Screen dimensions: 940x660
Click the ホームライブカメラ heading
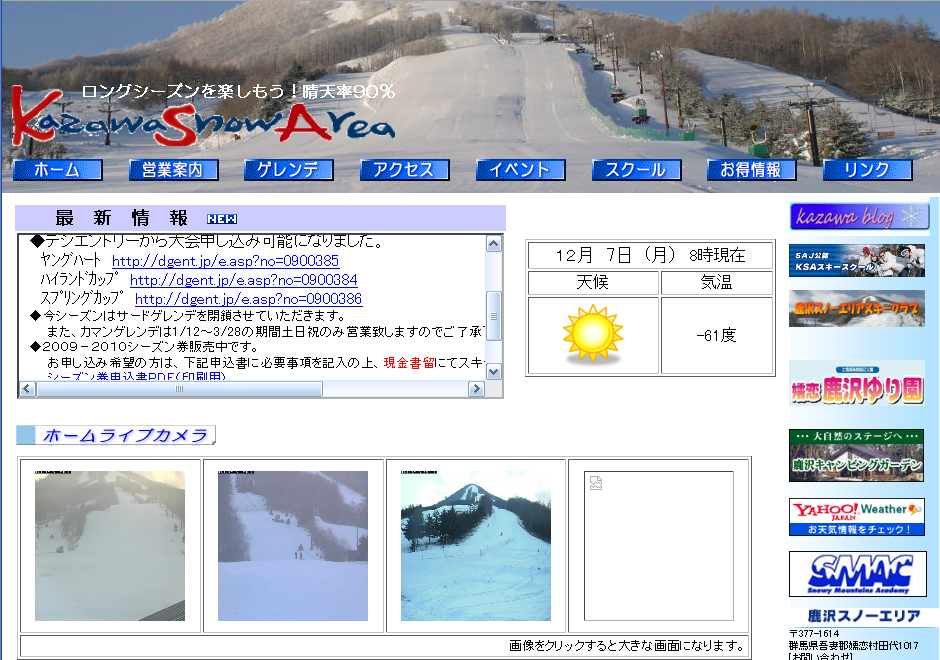click(x=116, y=435)
